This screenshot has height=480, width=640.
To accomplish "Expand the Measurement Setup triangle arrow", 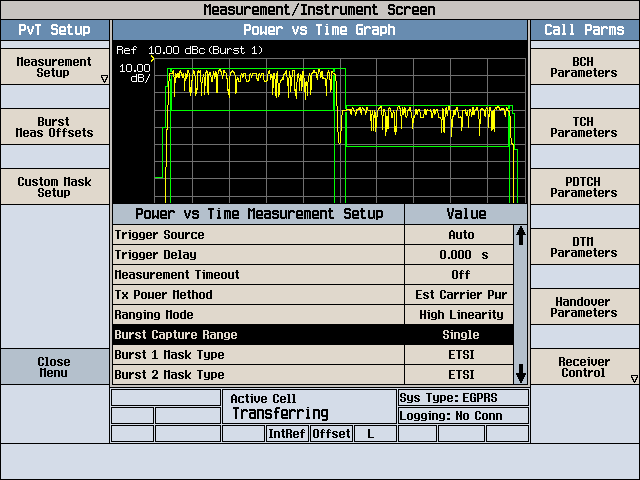I will [104, 79].
